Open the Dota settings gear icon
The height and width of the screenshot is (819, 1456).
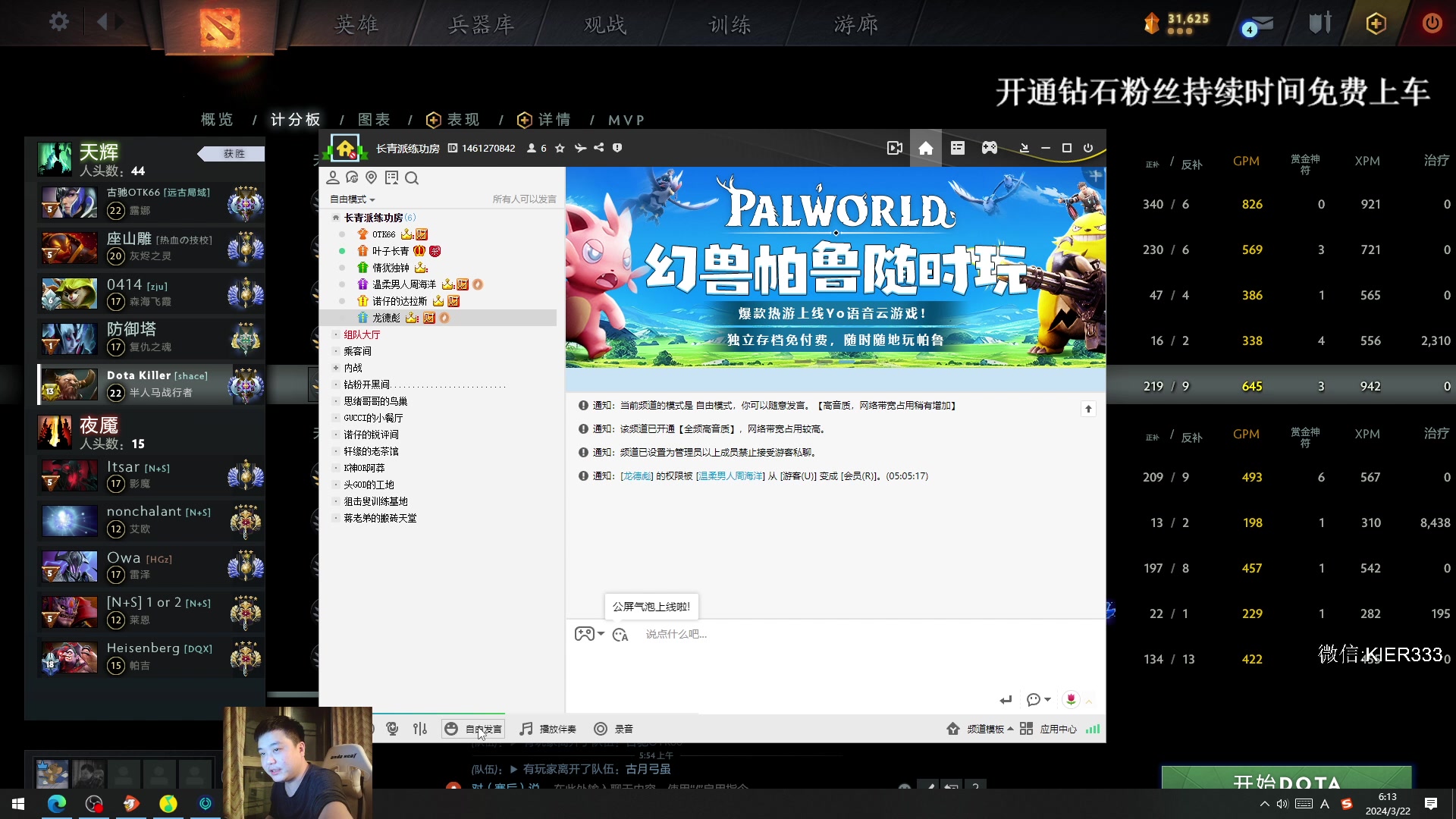pyautogui.click(x=58, y=22)
